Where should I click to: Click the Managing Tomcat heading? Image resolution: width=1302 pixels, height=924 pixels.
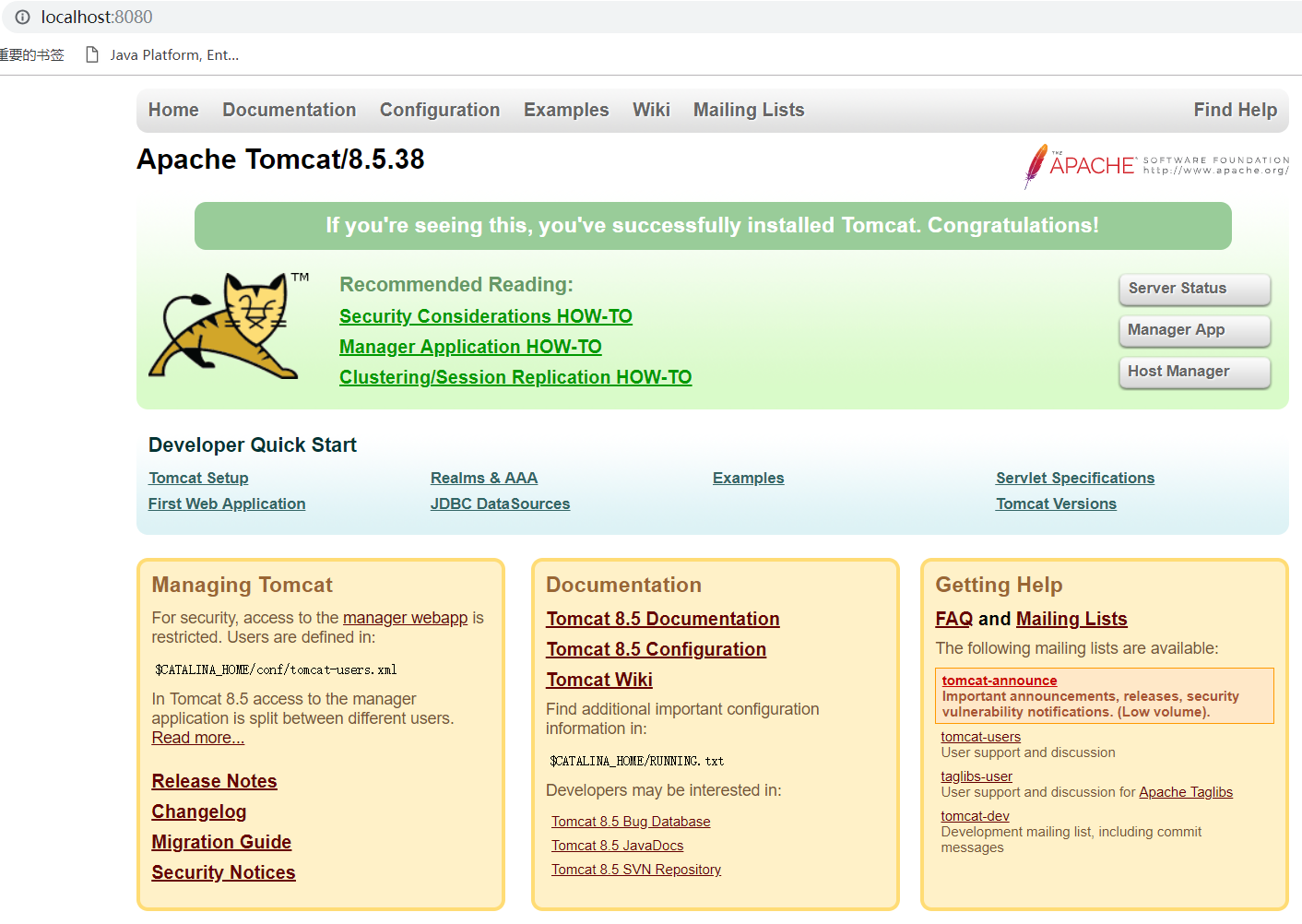coord(243,586)
